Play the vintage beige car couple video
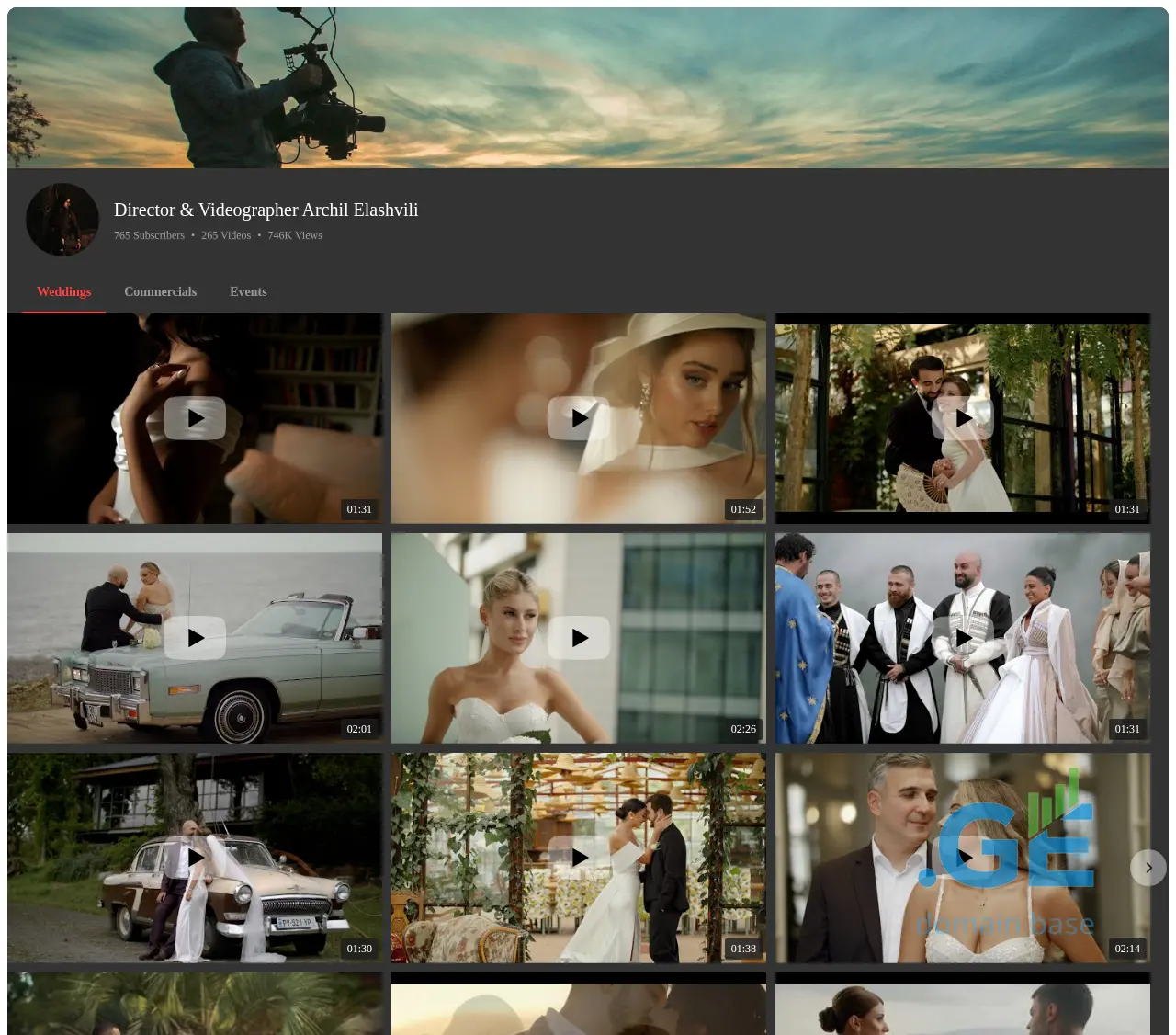Viewport: 1176px width, 1035px height. [x=195, y=858]
